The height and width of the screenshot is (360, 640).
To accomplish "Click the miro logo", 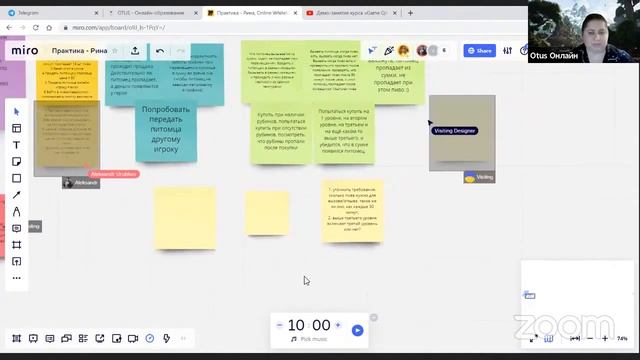I will 25,51.
